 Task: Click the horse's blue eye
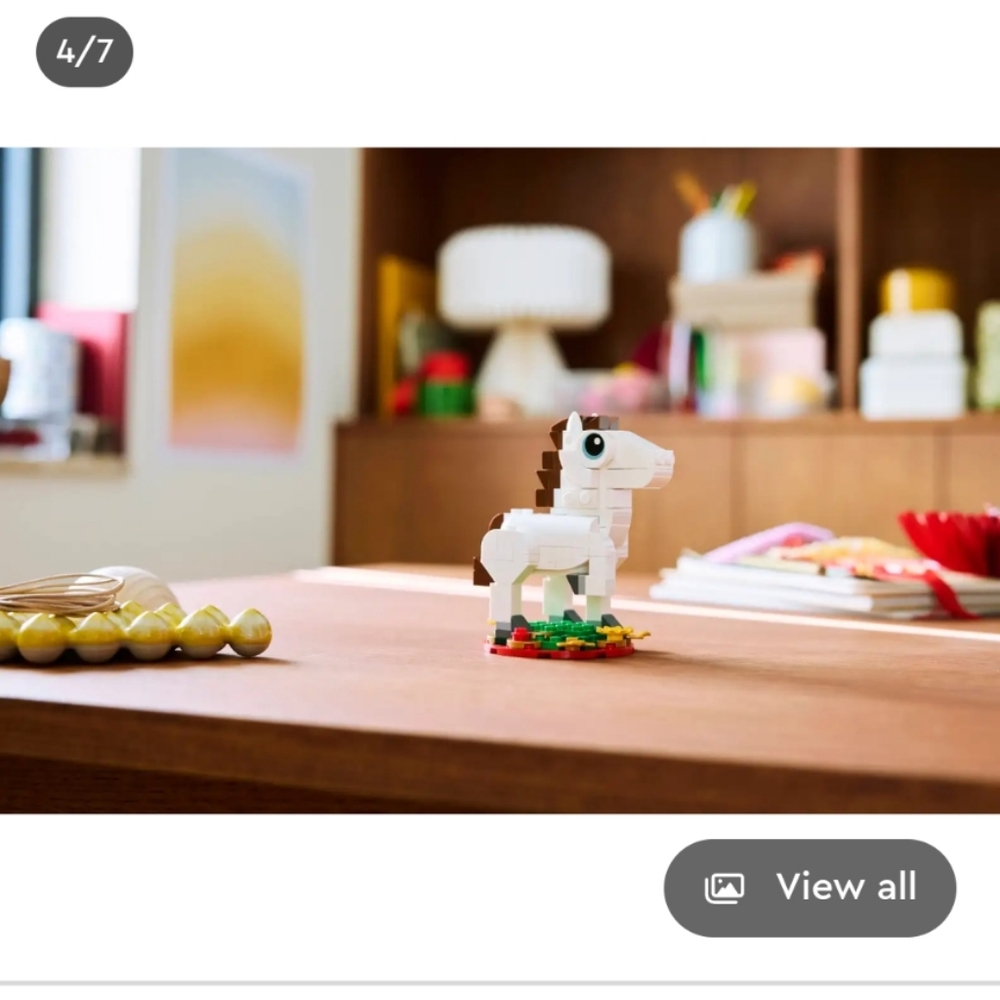[594, 445]
